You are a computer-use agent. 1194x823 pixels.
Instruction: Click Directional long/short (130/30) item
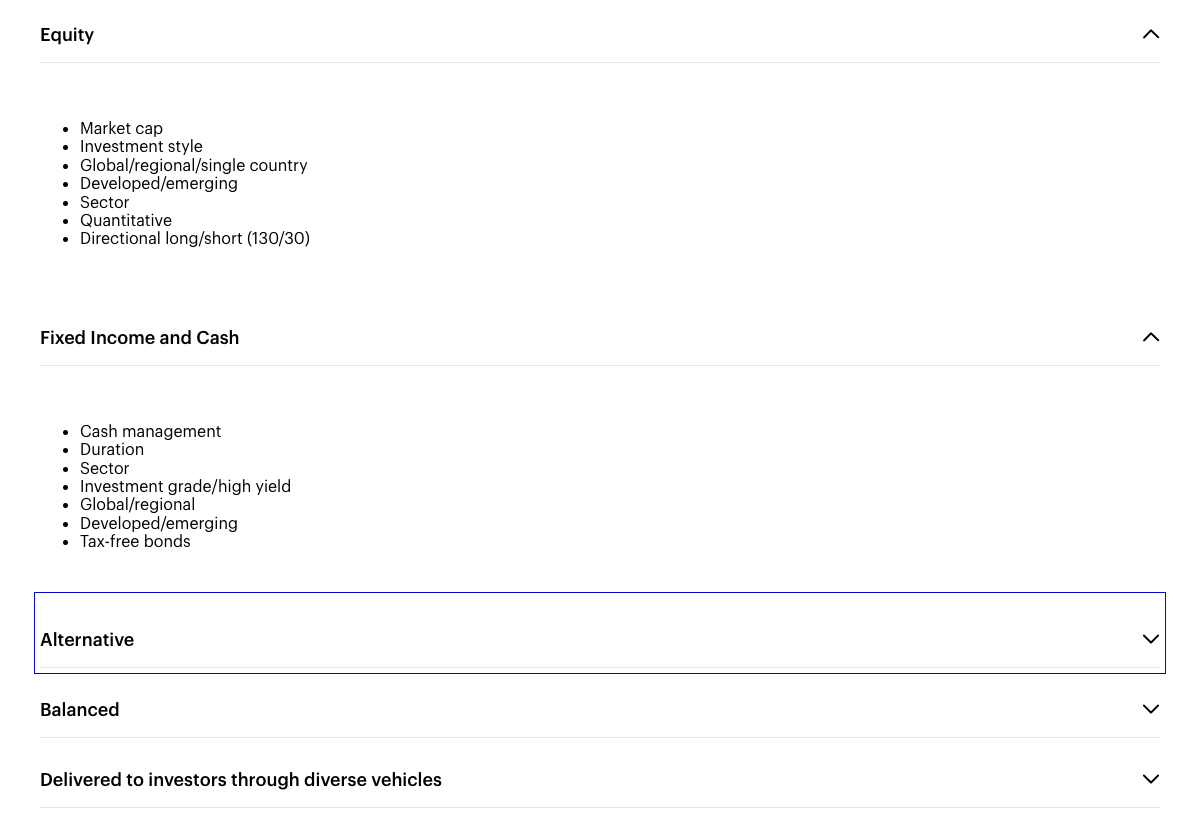tap(195, 238)
